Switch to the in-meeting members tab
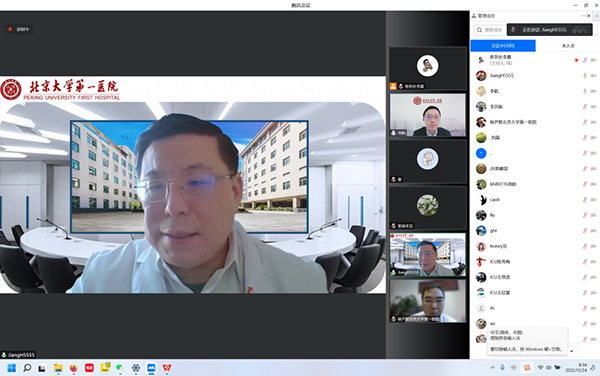600x376 pixels. pyautogui.click(x=503, y=46)
